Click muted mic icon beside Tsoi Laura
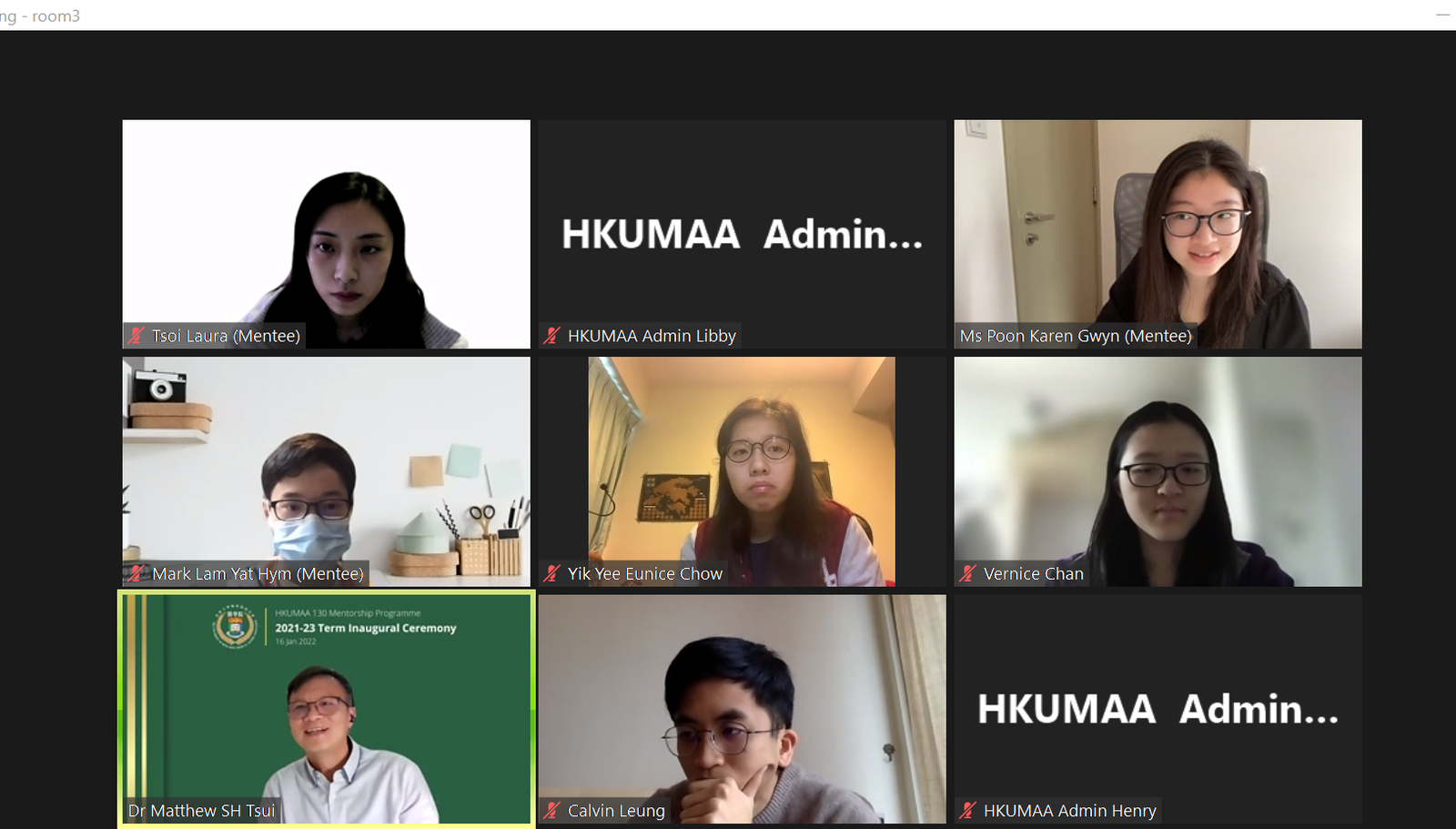The image size is (1456, 829). pos(136,336)
